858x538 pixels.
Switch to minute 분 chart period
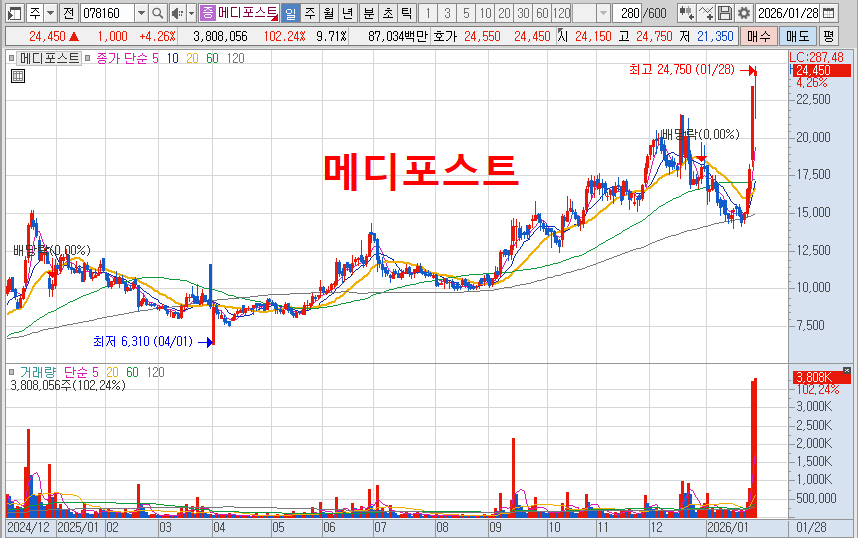point(369,13)
